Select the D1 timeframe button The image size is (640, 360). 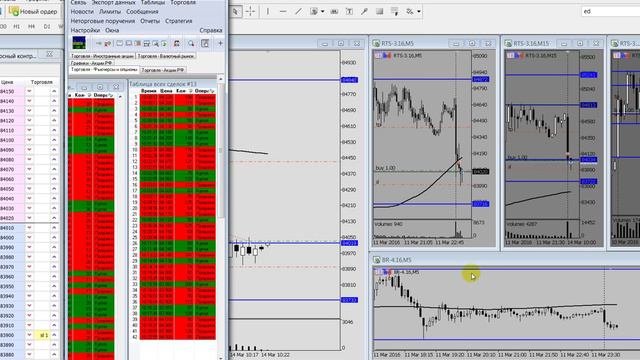[x=47, y=27]
